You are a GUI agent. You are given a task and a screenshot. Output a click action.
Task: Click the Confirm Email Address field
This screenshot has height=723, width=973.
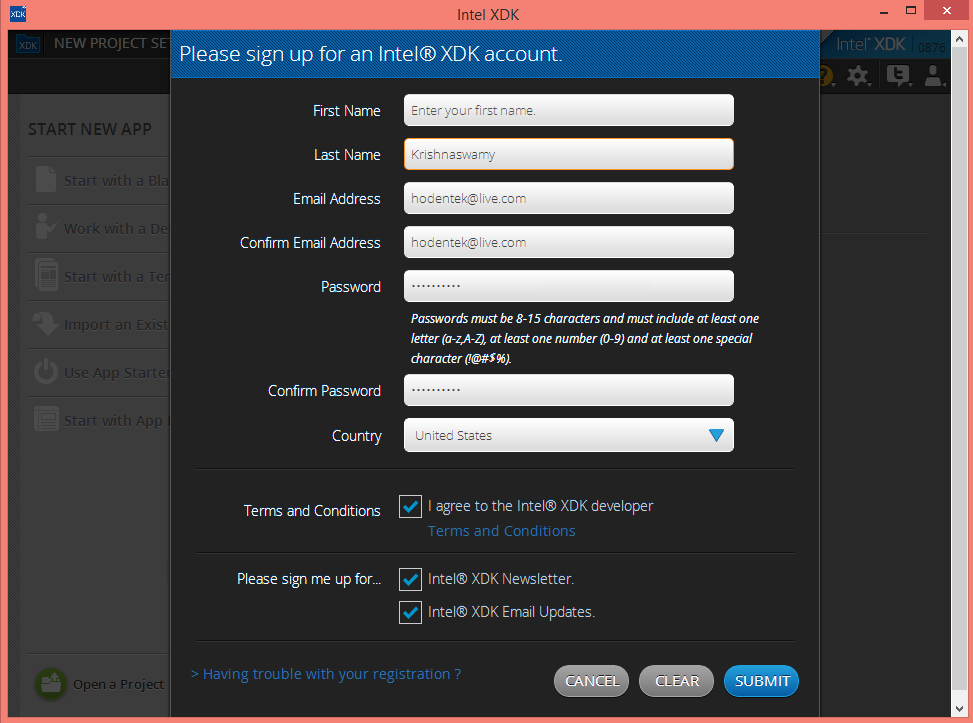568,243
